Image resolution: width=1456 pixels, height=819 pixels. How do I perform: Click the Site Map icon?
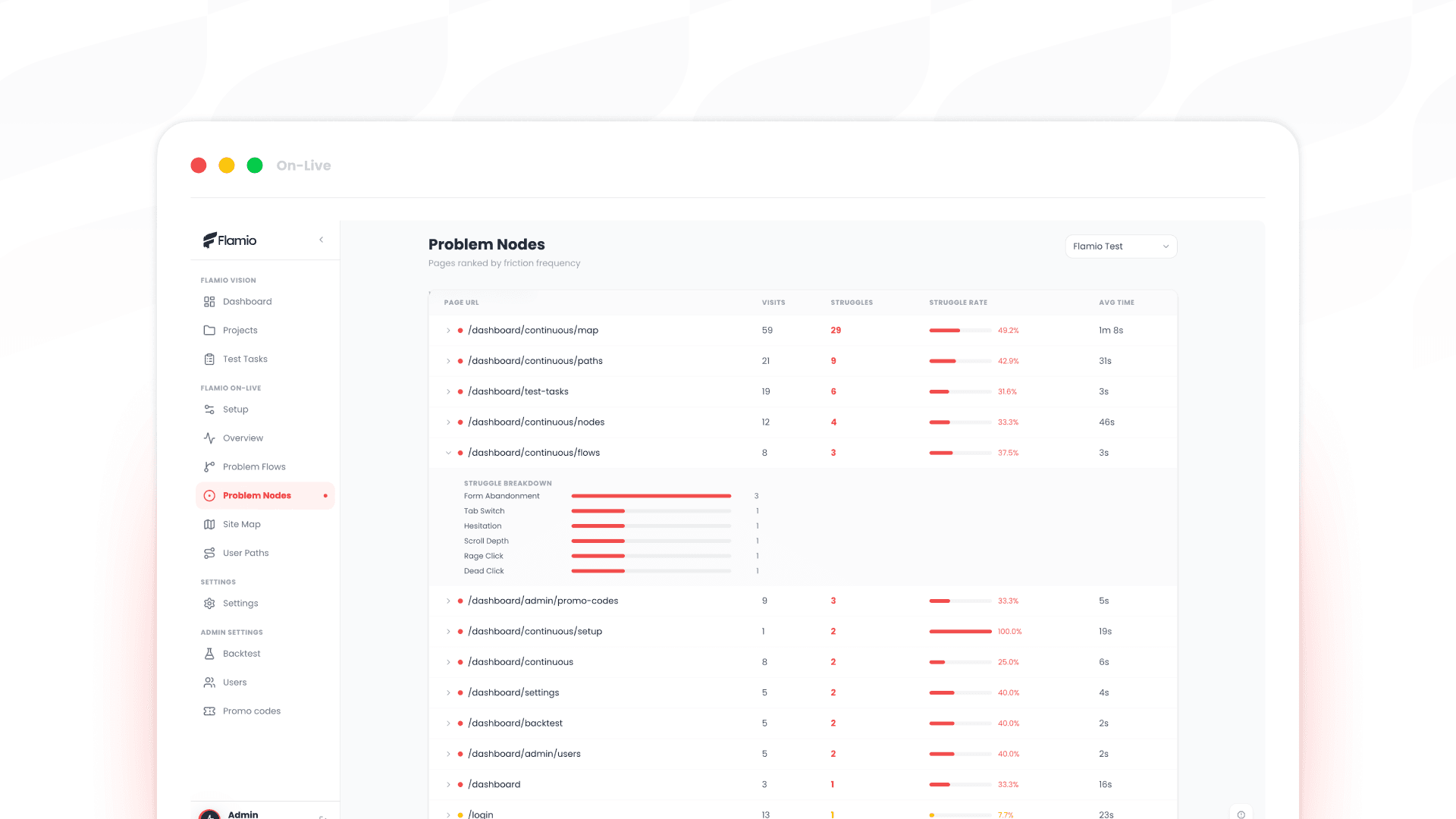pos(209,525)
